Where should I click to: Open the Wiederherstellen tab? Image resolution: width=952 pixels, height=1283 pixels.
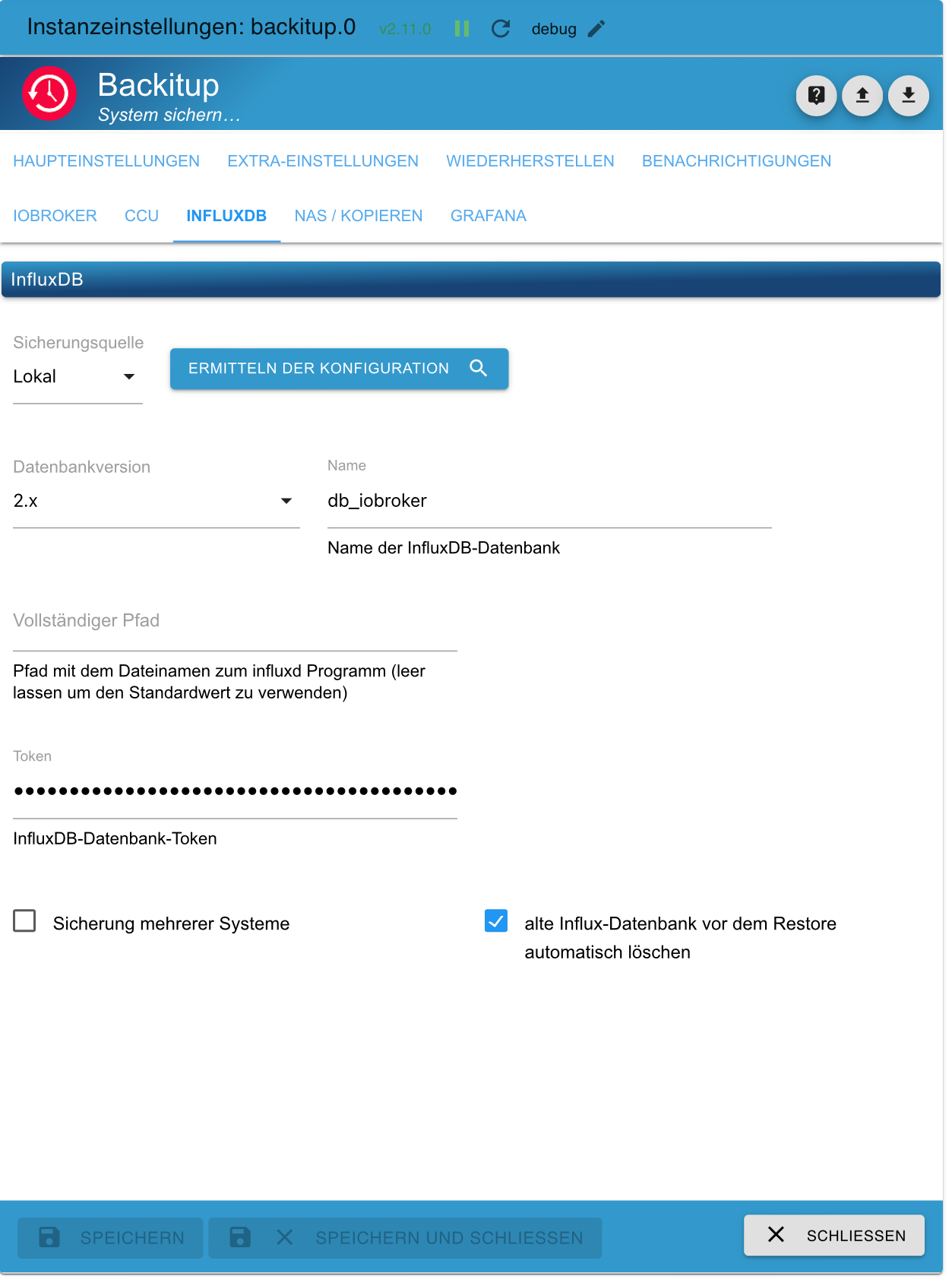[530, 161]
